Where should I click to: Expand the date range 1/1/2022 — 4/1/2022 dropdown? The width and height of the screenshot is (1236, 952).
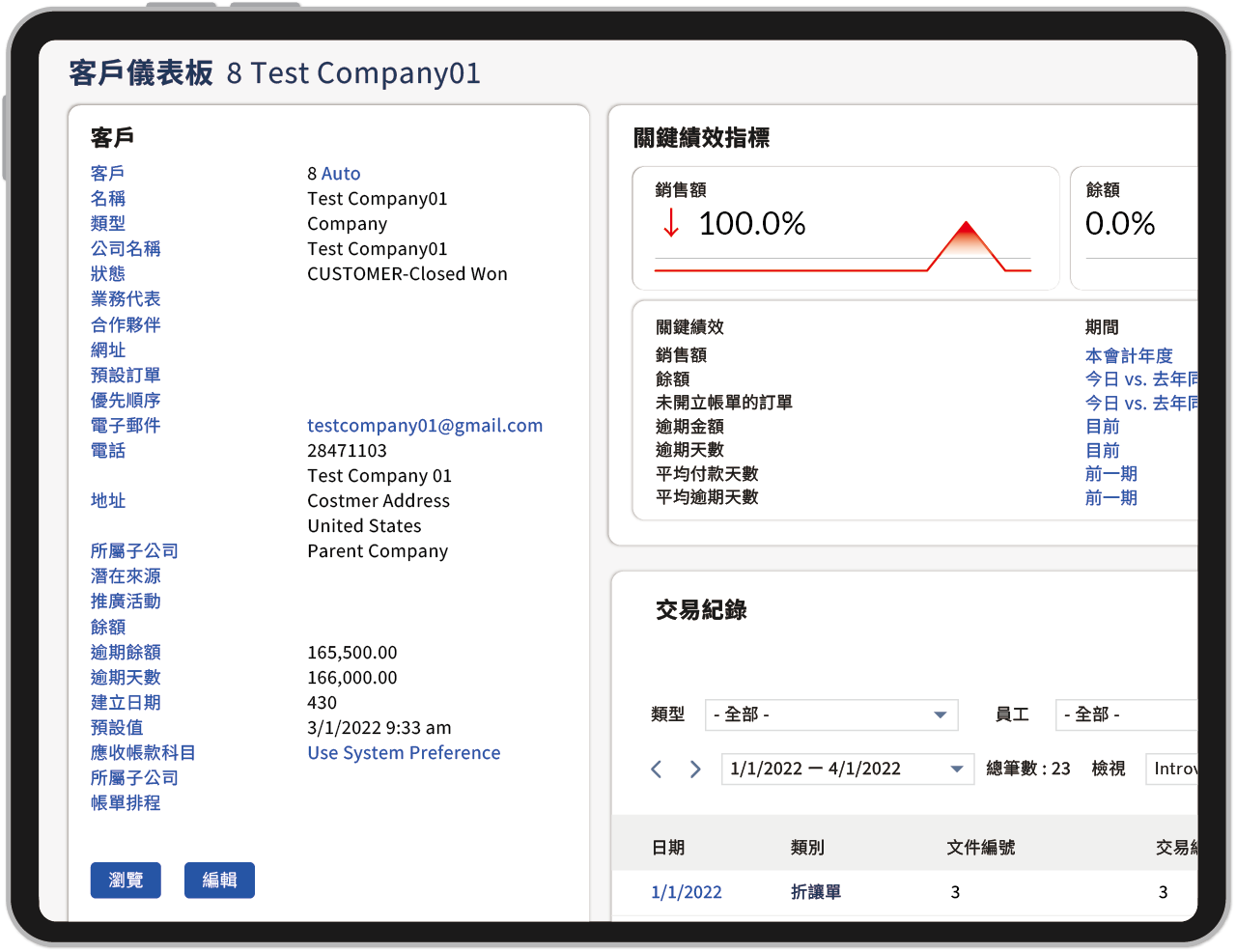846,769
